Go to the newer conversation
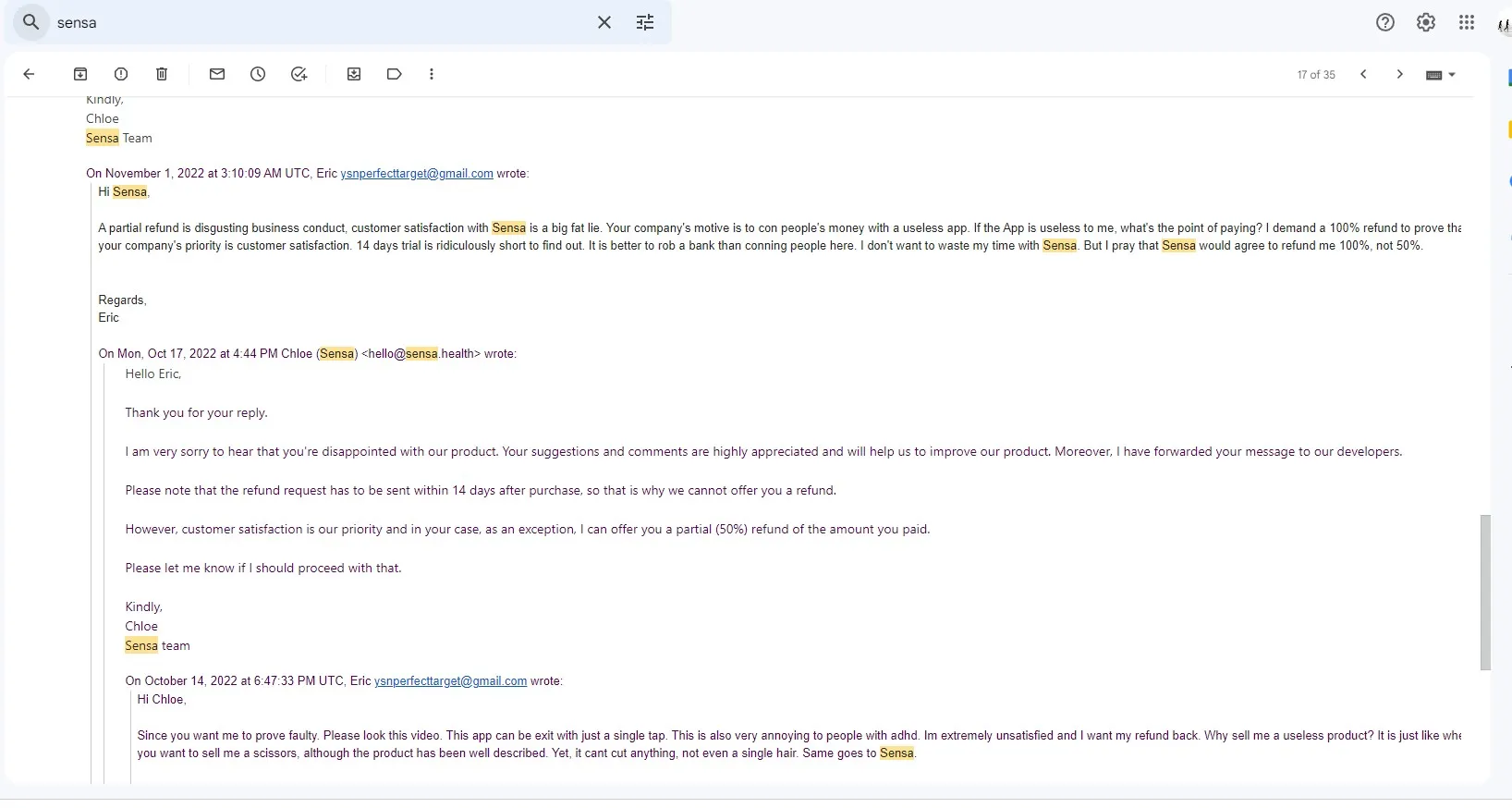The image size is (1512, 808). click(1363, 74)
